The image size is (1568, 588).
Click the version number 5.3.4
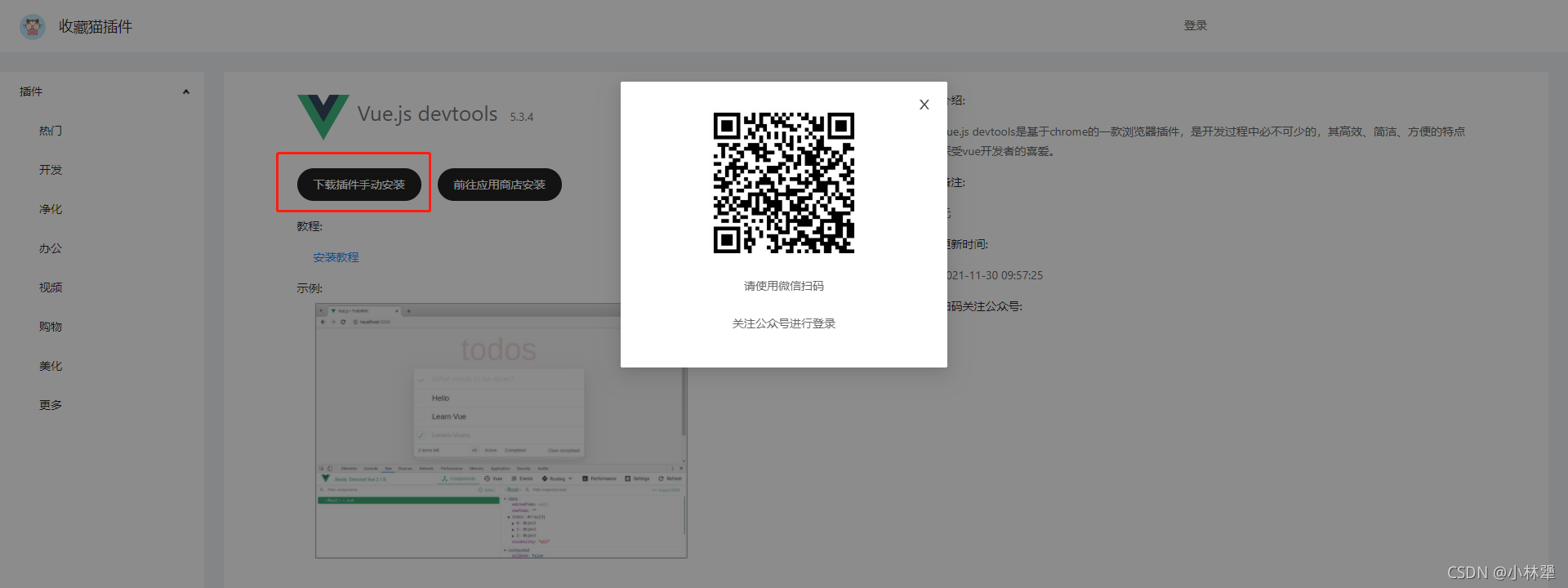click(x=522, y=117)
